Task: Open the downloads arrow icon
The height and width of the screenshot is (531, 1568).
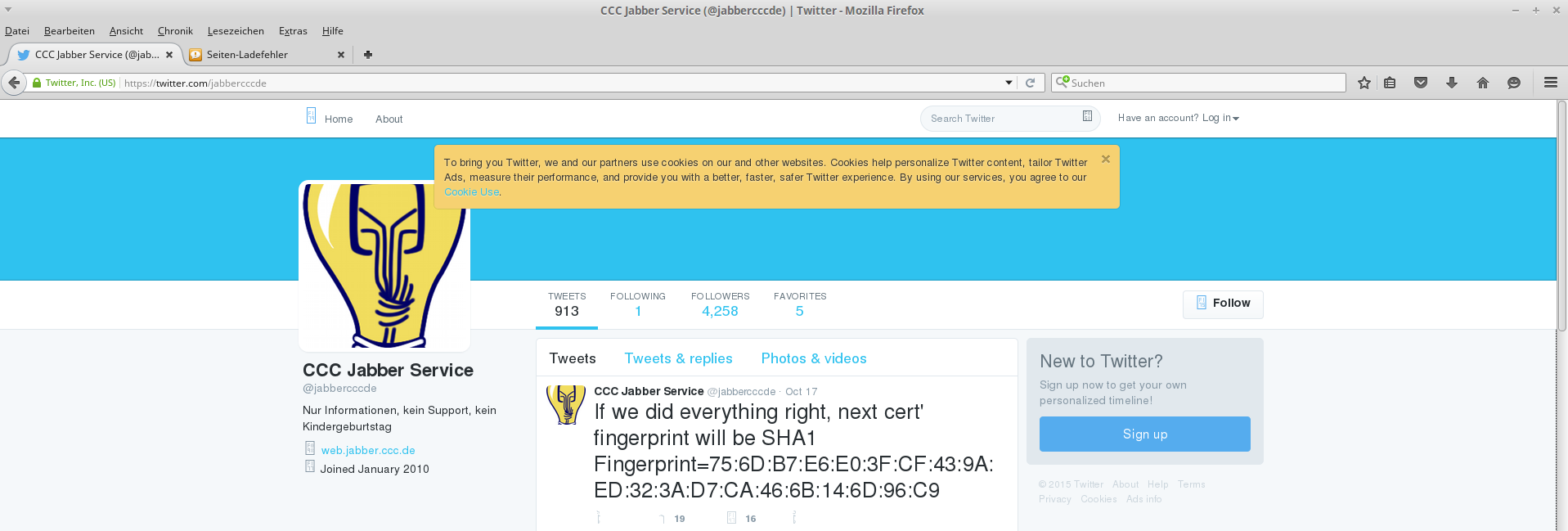Action: tap(1452, 83)
